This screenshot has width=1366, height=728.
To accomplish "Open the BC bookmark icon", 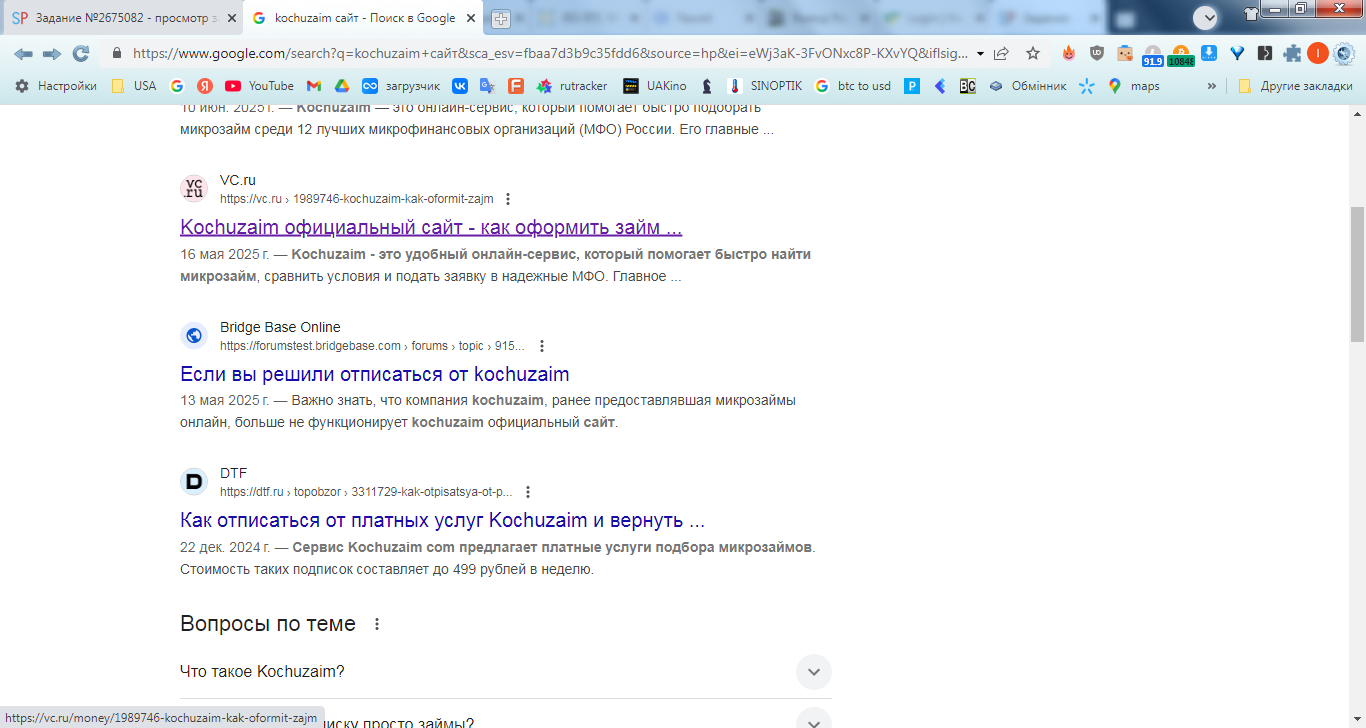I will (x=967, y=86).
